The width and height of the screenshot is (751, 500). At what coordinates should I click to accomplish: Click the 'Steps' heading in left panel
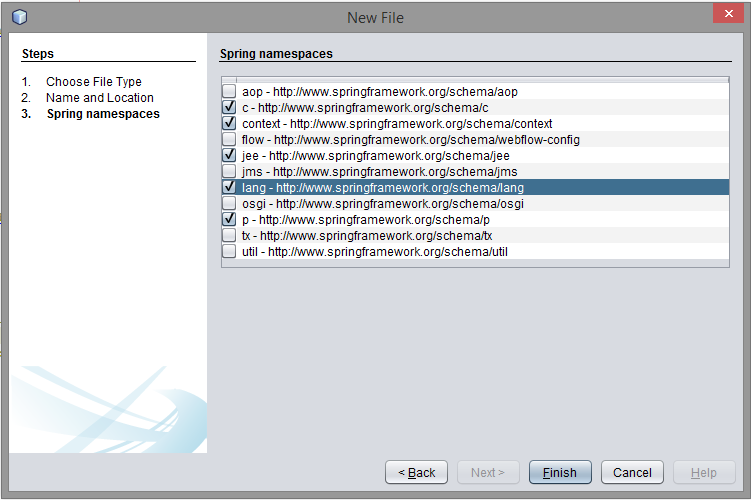click(38, 54)
